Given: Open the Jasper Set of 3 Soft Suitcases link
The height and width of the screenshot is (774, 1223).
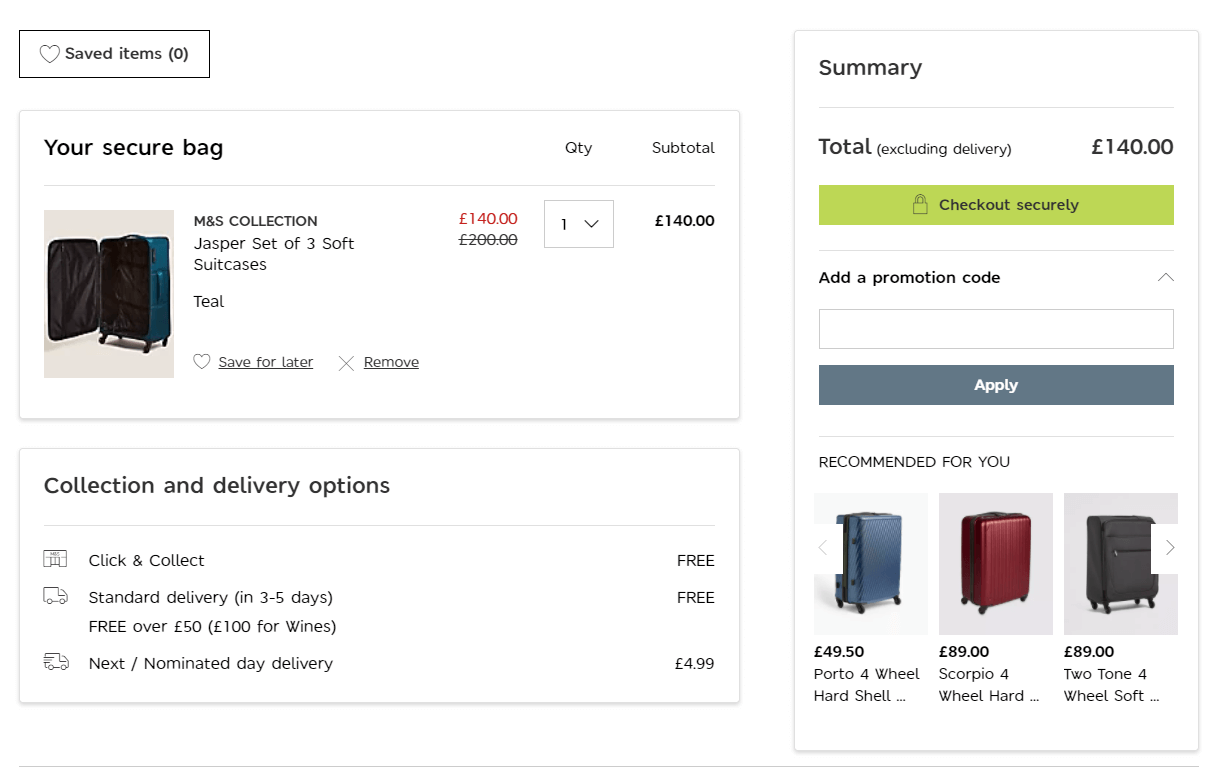Looking at the screenshot, I should [273, 254].
